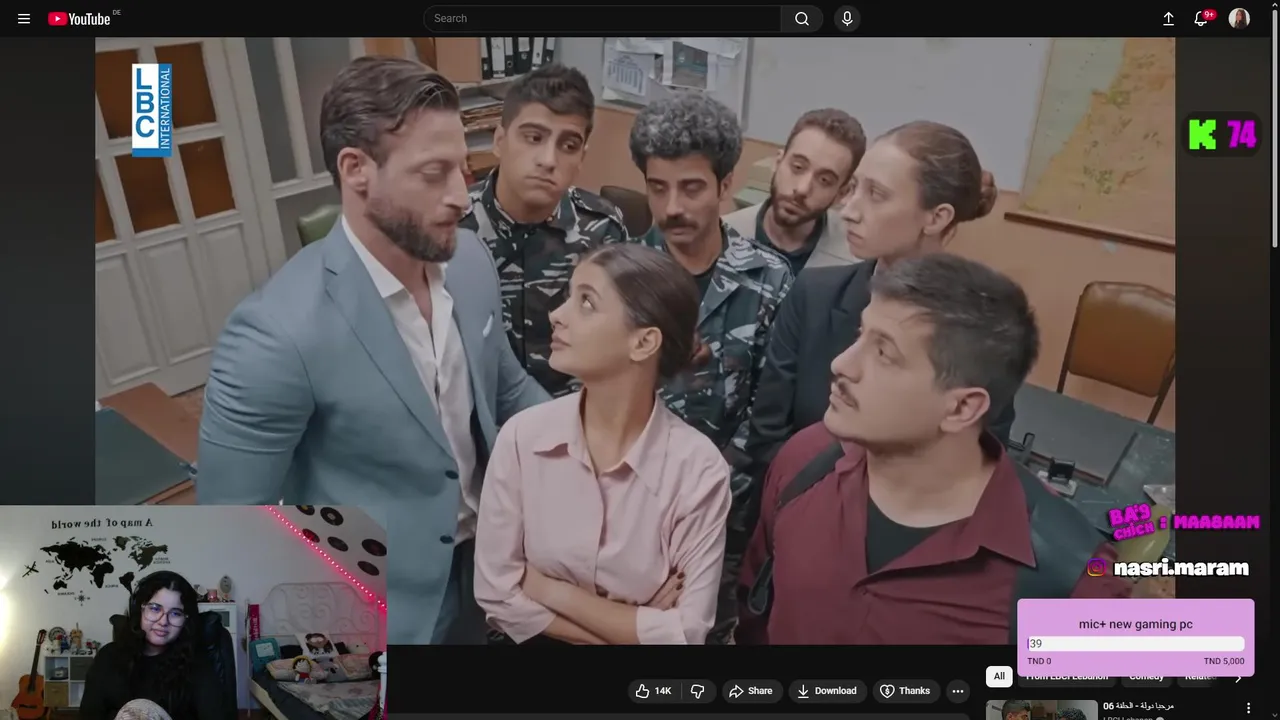Download this video
Viewport: 1280px width, 720px height.
click(x=827, y=691)
